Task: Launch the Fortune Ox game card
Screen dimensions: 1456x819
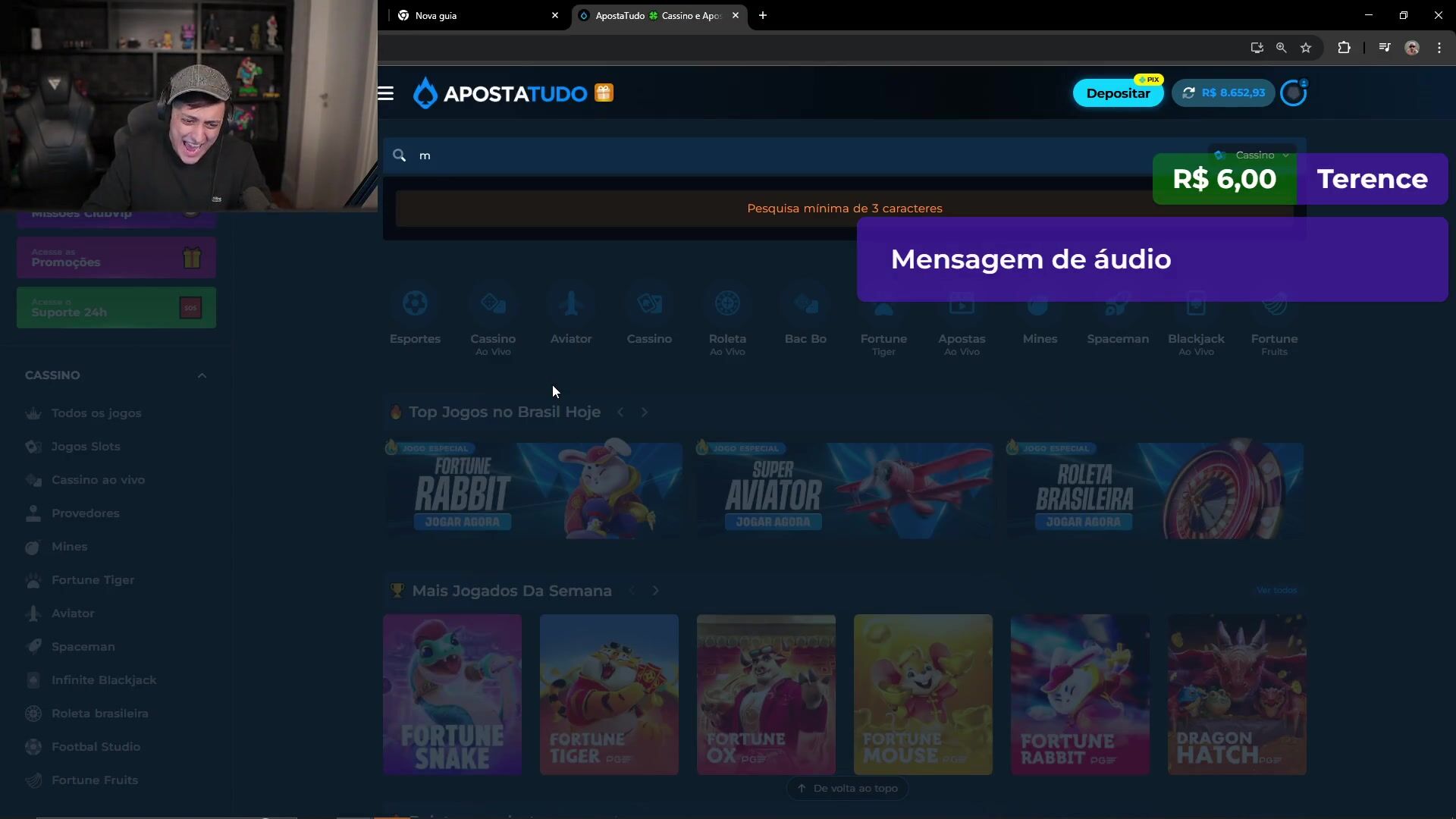Action: (766, 695)
